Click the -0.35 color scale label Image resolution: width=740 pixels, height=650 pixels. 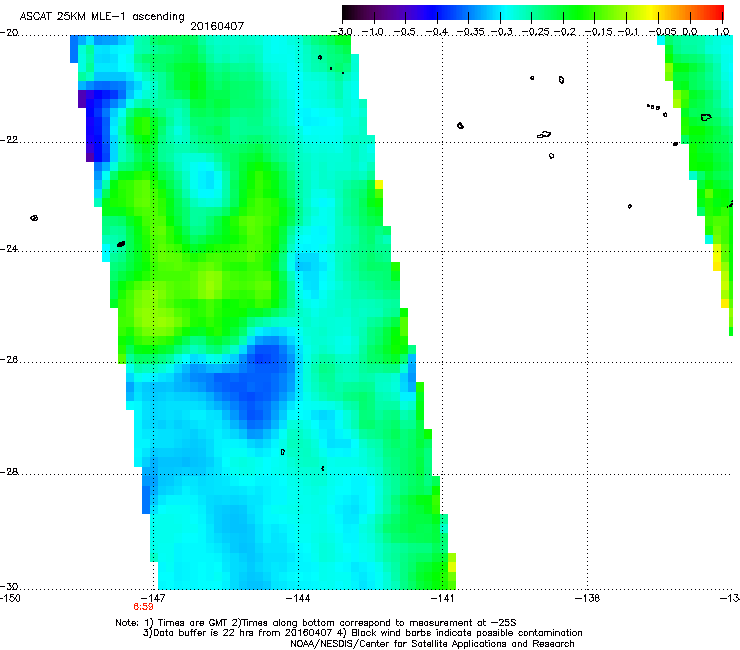tap(472, 32)
